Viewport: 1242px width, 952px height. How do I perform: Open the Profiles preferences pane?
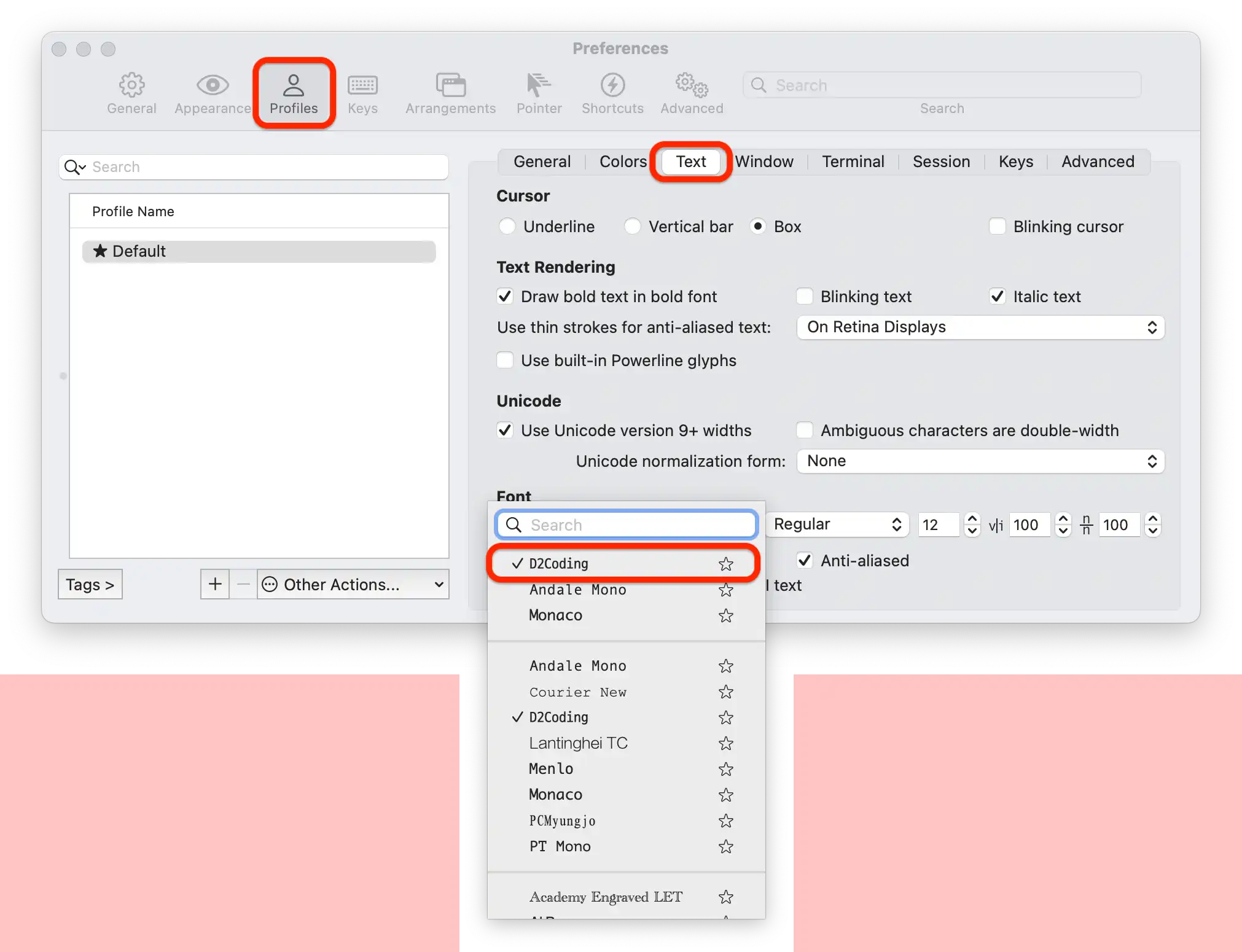click(294, 93)
